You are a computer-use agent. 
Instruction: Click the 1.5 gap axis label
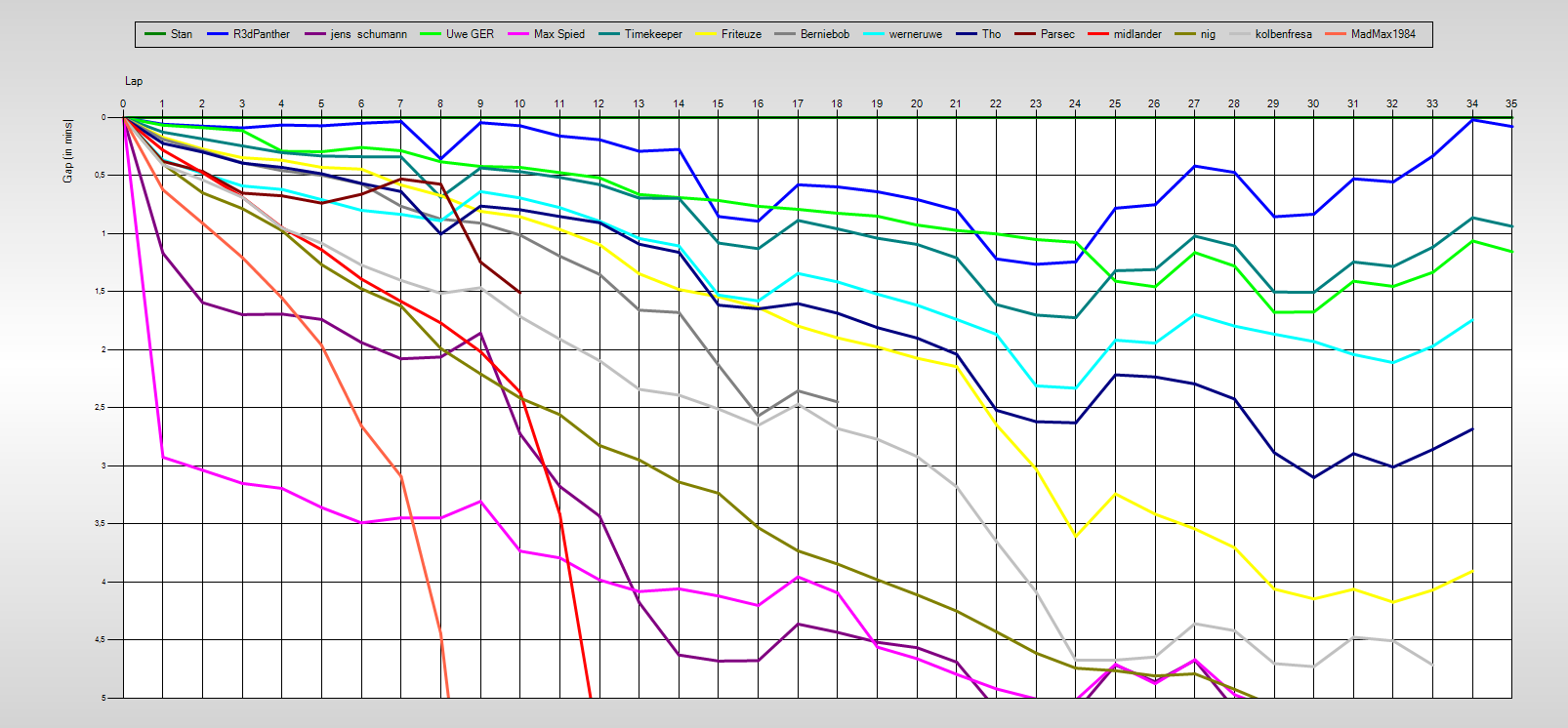[x=101, y=292]
